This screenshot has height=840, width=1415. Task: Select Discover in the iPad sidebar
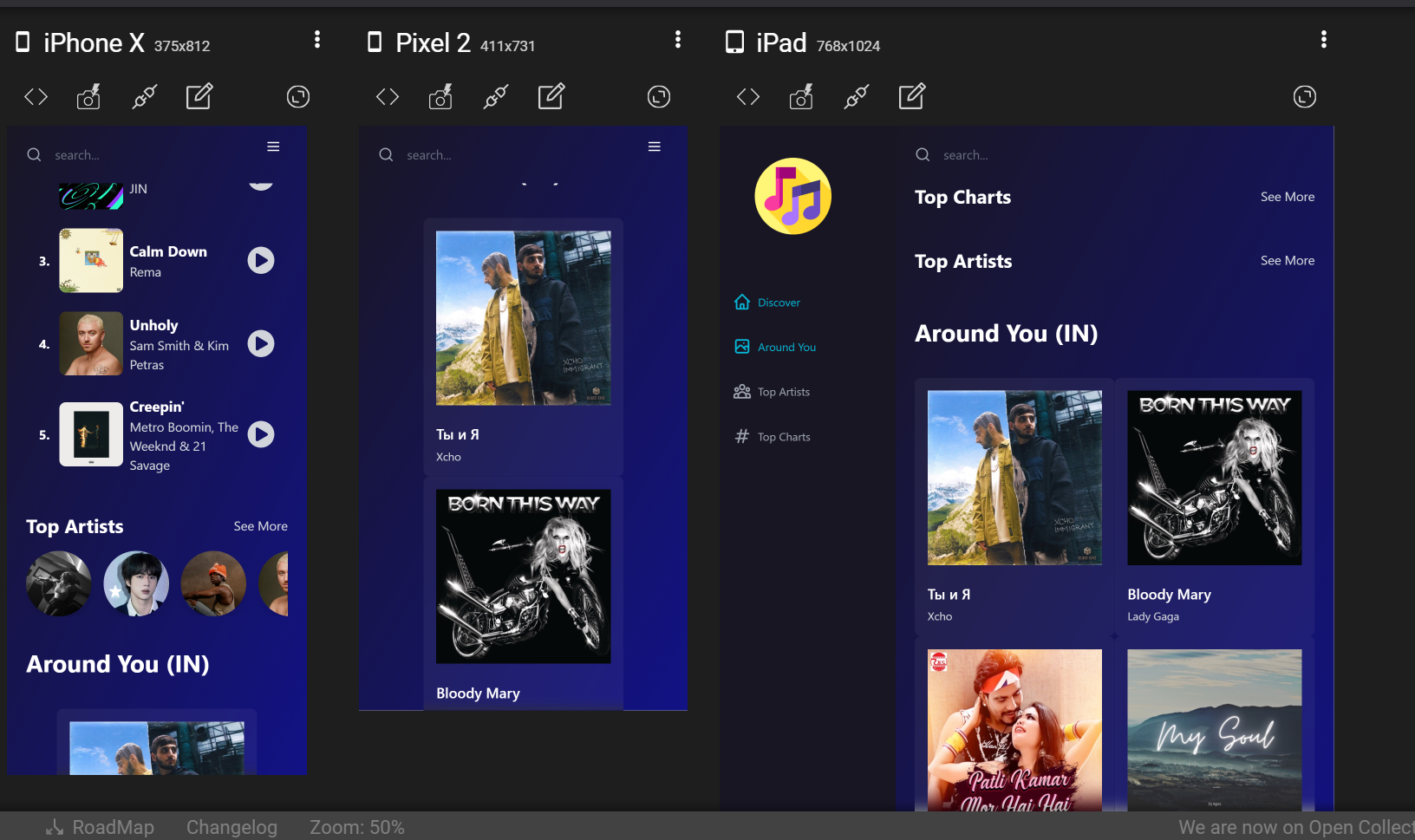[778, 302]
